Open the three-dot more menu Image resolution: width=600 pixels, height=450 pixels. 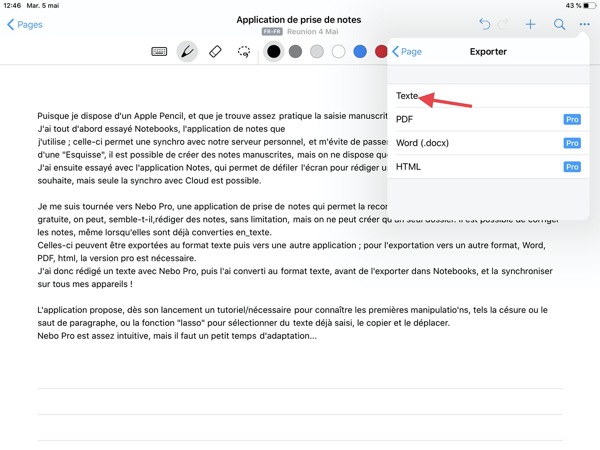pos(584,24)
